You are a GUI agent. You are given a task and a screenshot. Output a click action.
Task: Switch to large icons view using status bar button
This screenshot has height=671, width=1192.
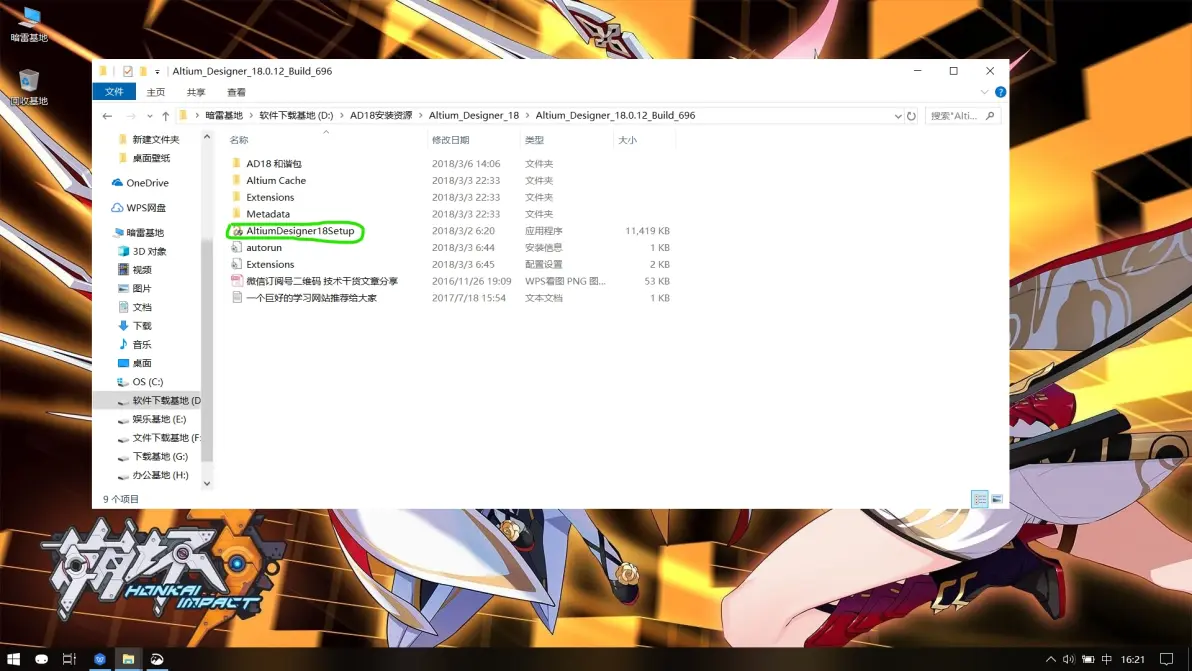pyautogui.click(x=997, y=499)
